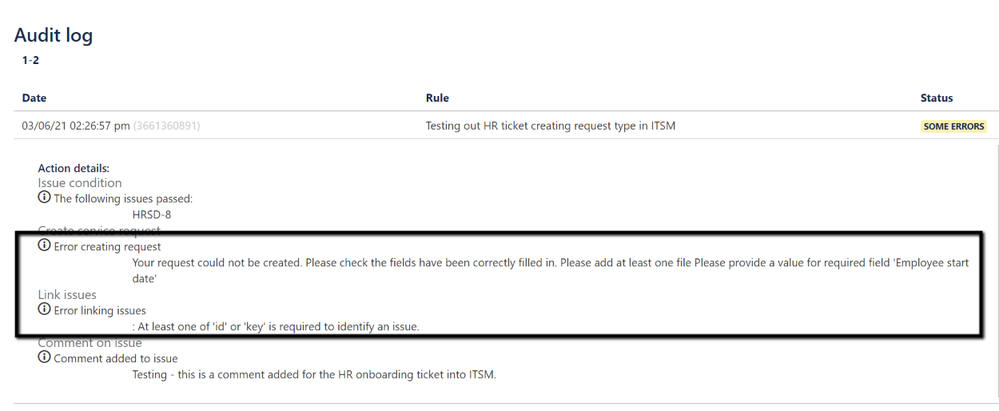Click the 'Employee start date' error message text
This screenshot has width=999, height=411.
tap(550, 270)
